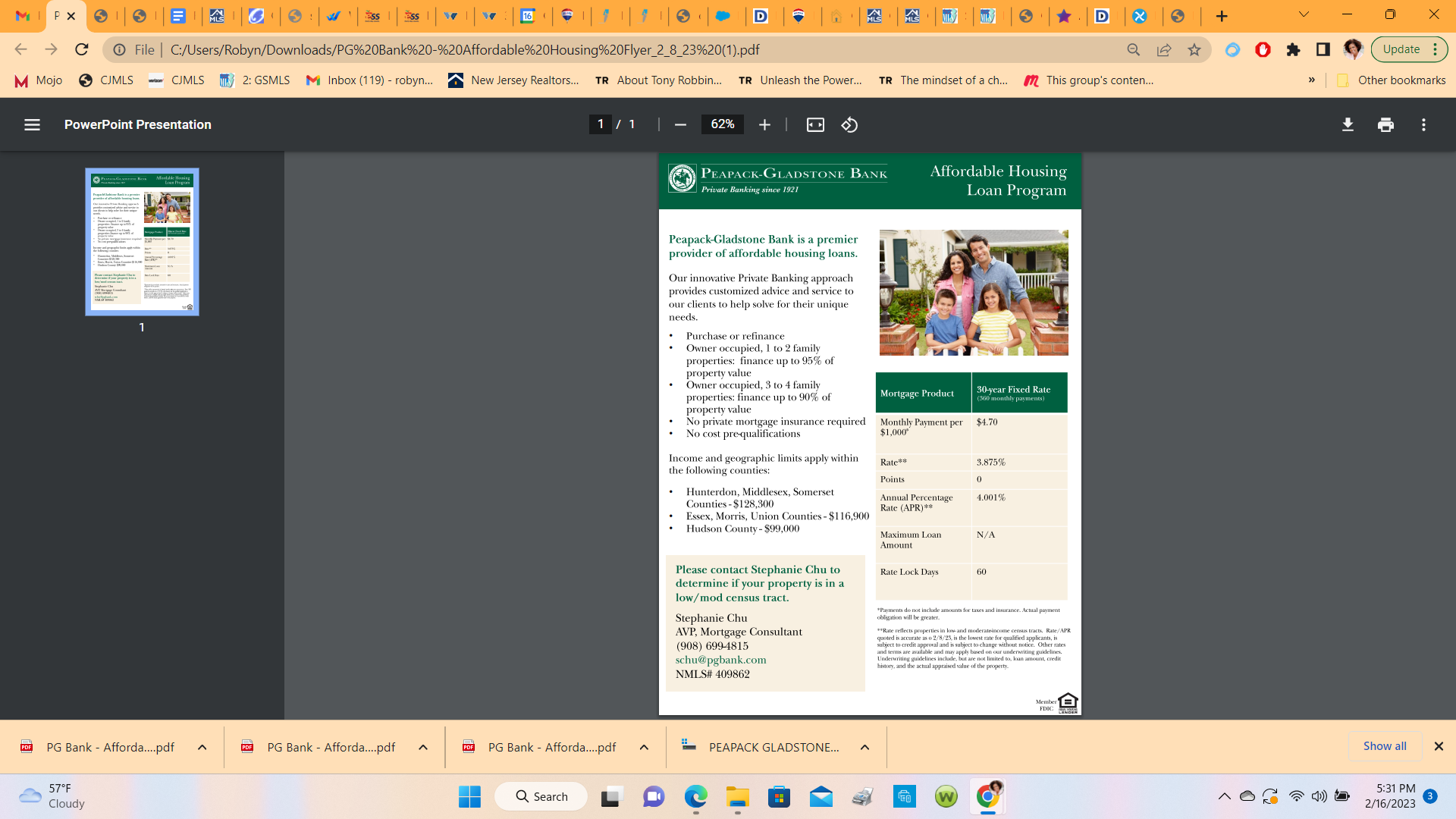Open the Inbox (119) bookmark
1456x819 pixels.
(x=369, y=80)
